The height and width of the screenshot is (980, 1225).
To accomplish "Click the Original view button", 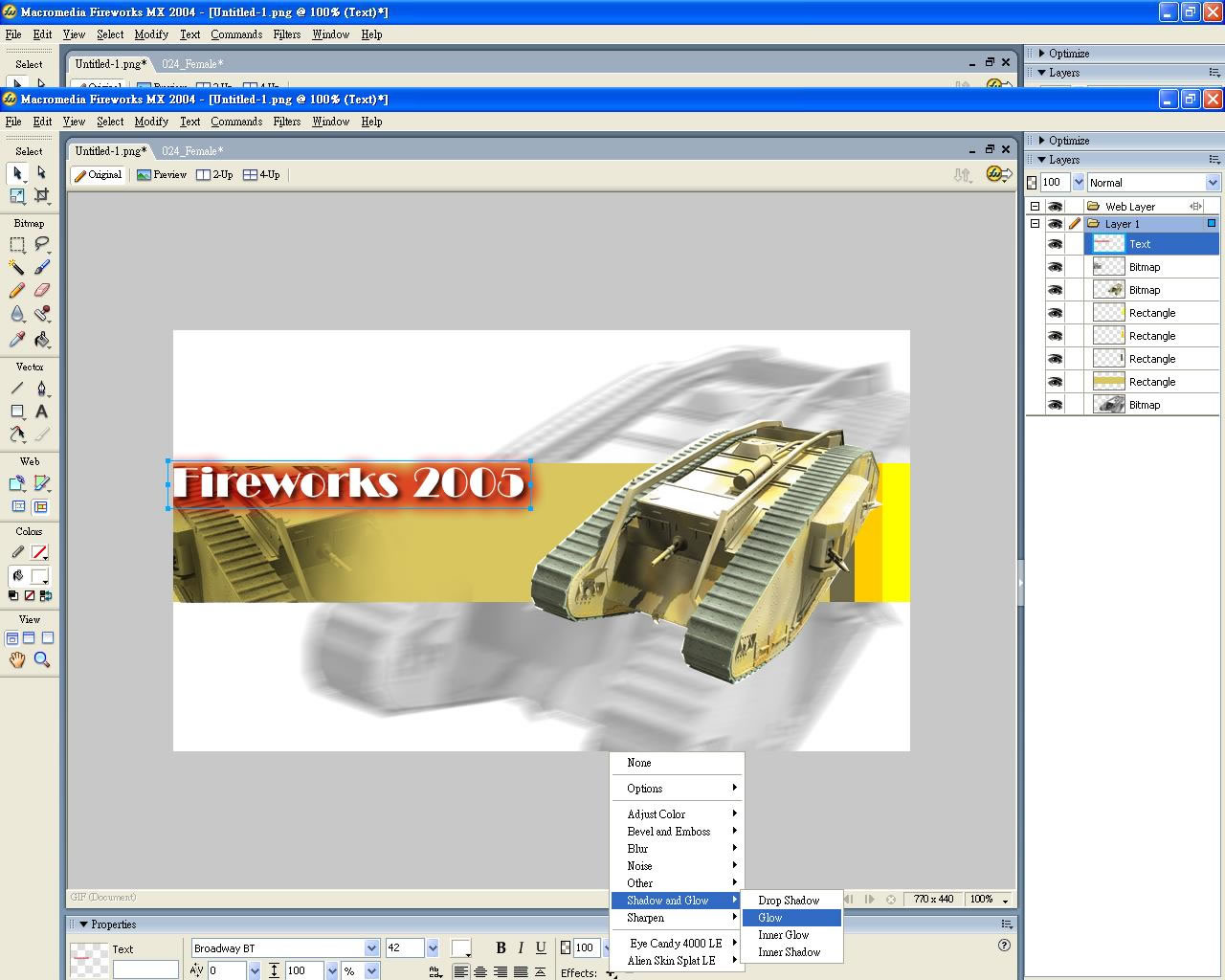I will (98, 175).
